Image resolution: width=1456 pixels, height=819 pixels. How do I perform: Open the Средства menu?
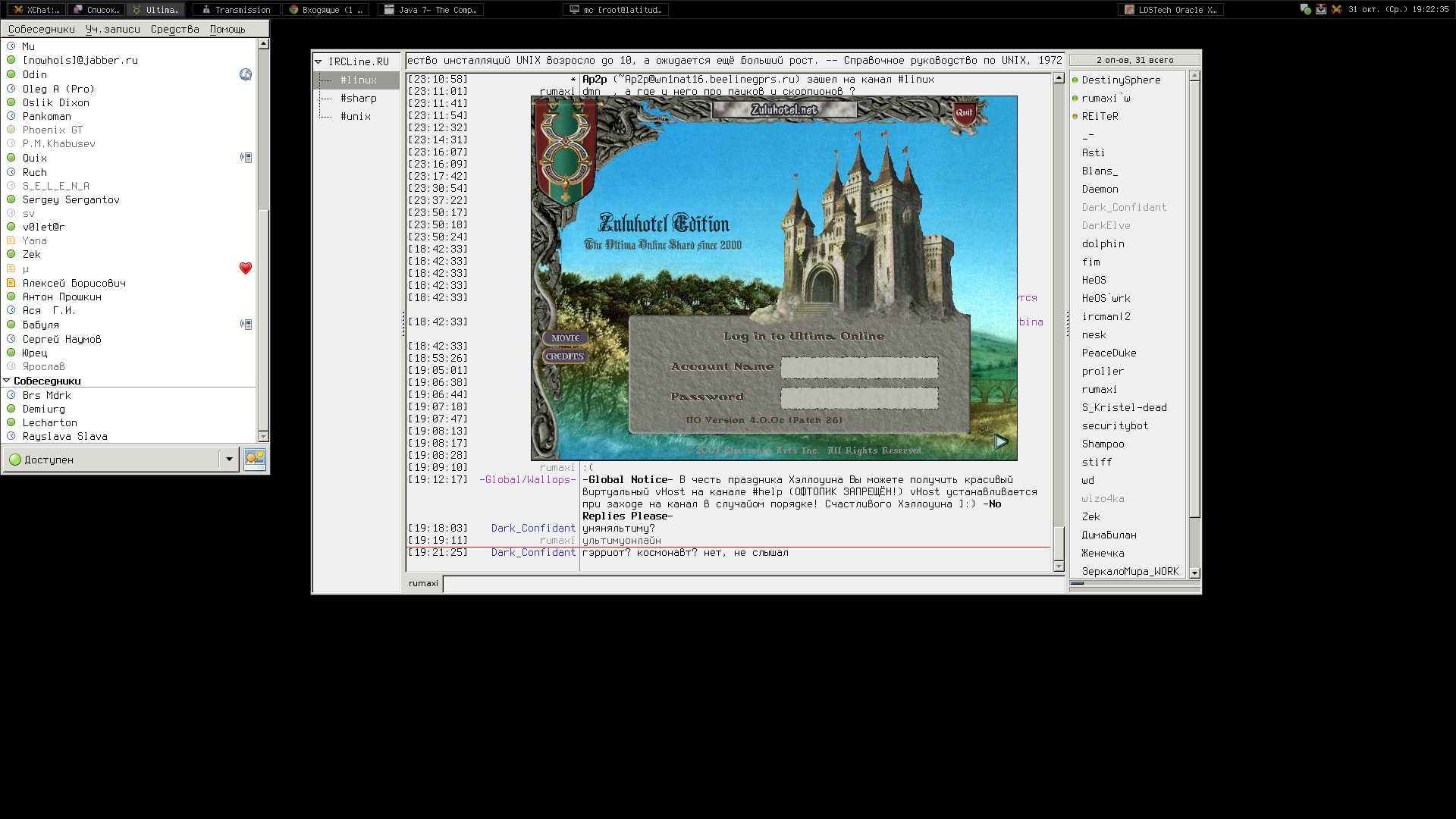(x=174, y=29)
